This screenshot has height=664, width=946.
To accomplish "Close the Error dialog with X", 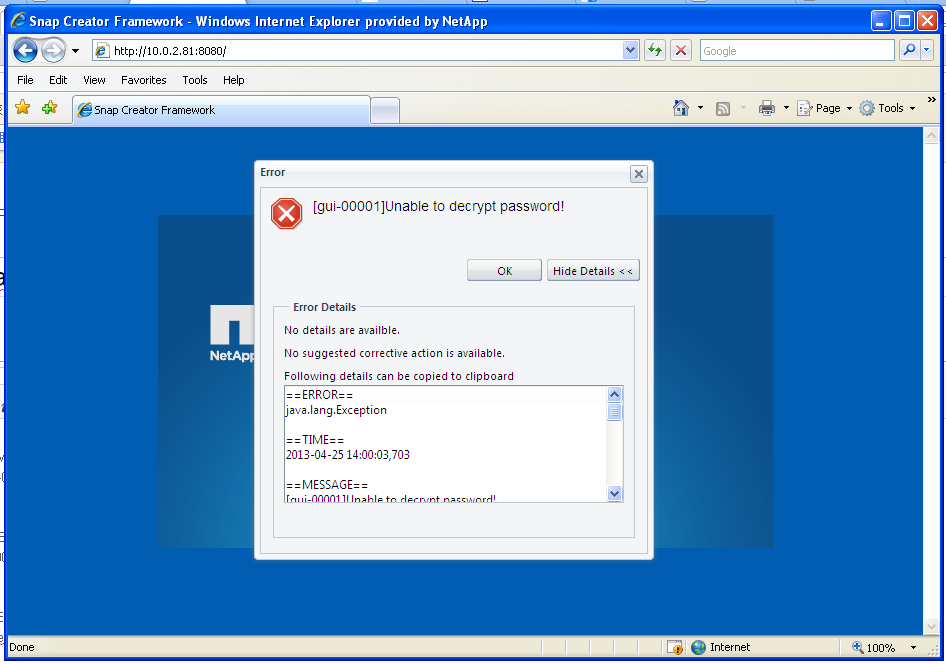I will pyautogui.click(x=639, y=174).
